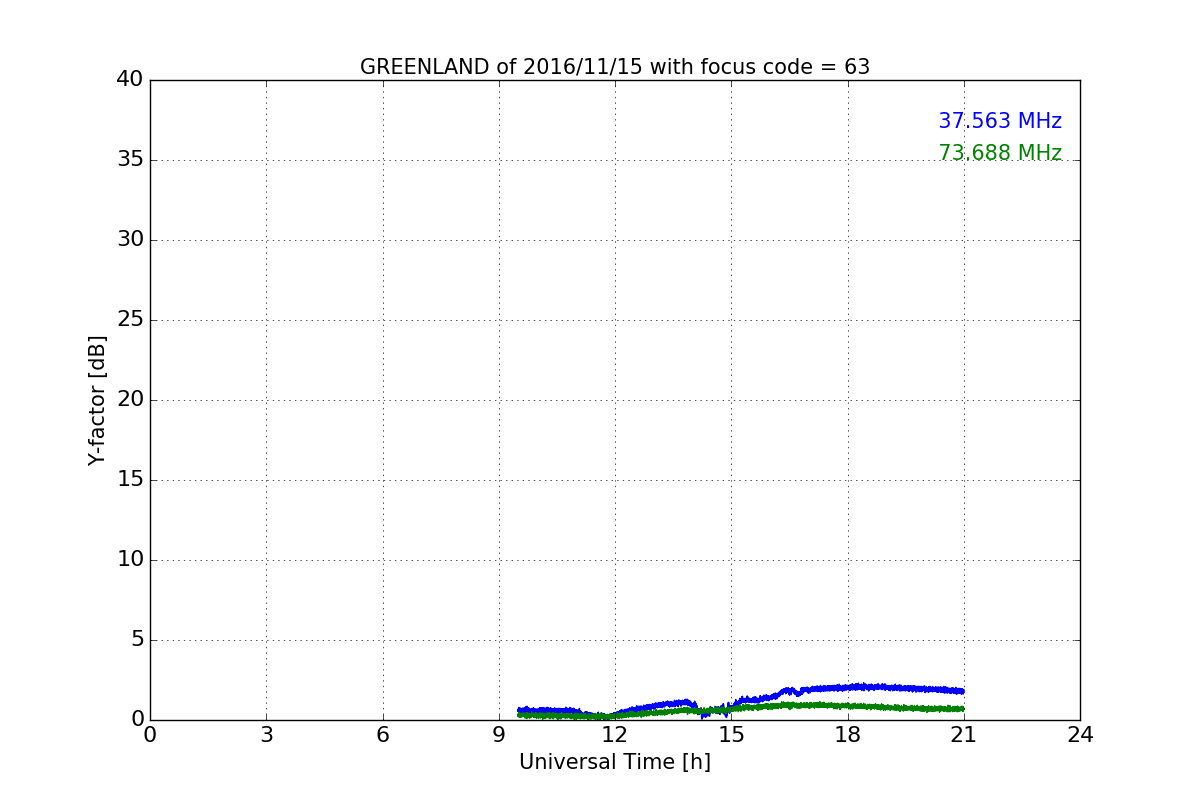Image resolution: width=1200 pixels, height=800 pixels.
Task: Click x-axis tick label 6
Action: coord(383,735)
